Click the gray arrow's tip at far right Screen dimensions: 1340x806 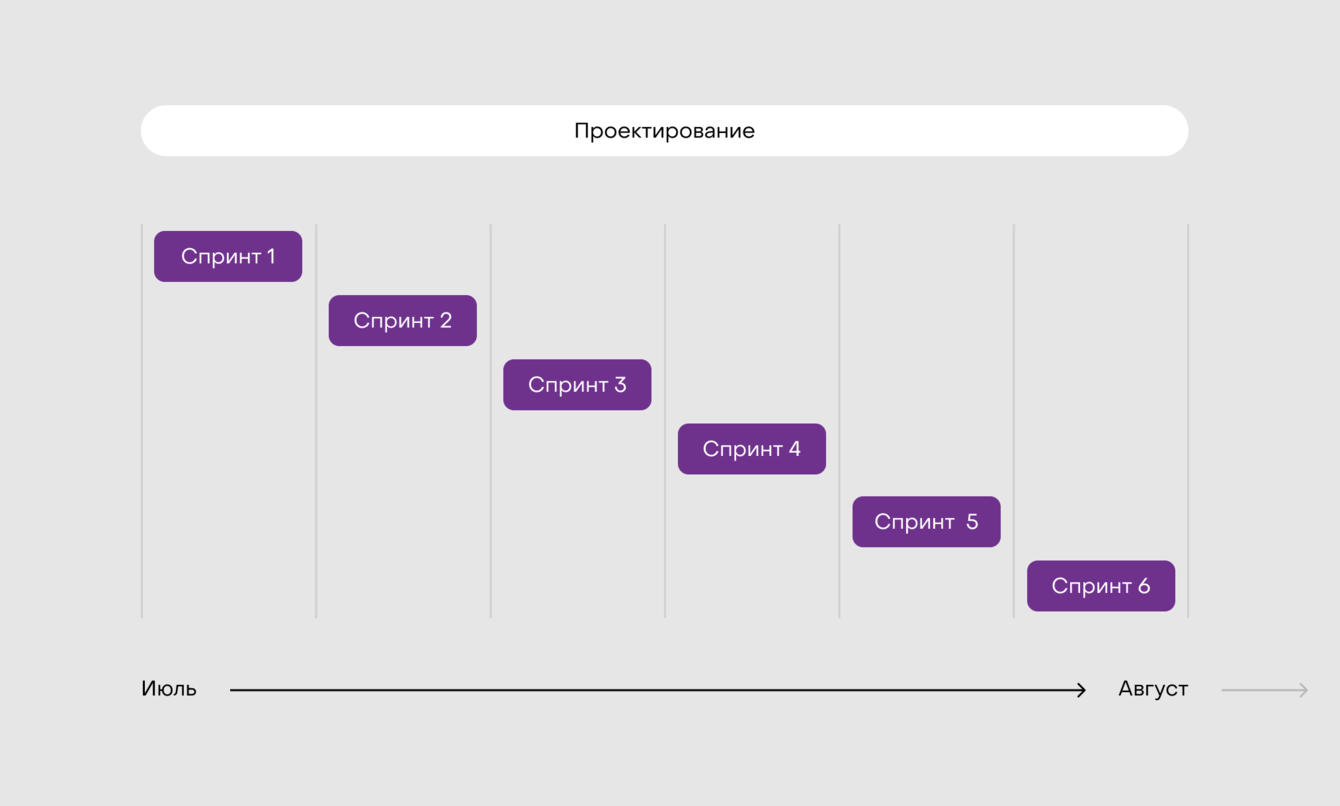tap(1304, 690)
